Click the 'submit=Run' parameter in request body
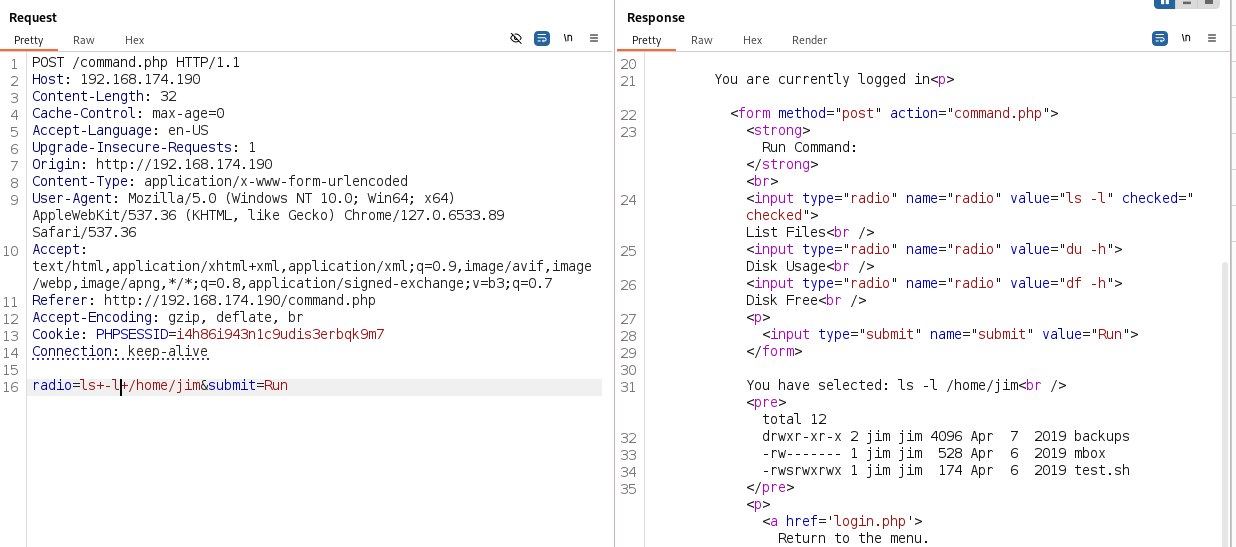This screenshot has height=547, width=1236. click(x=248, y=385)
